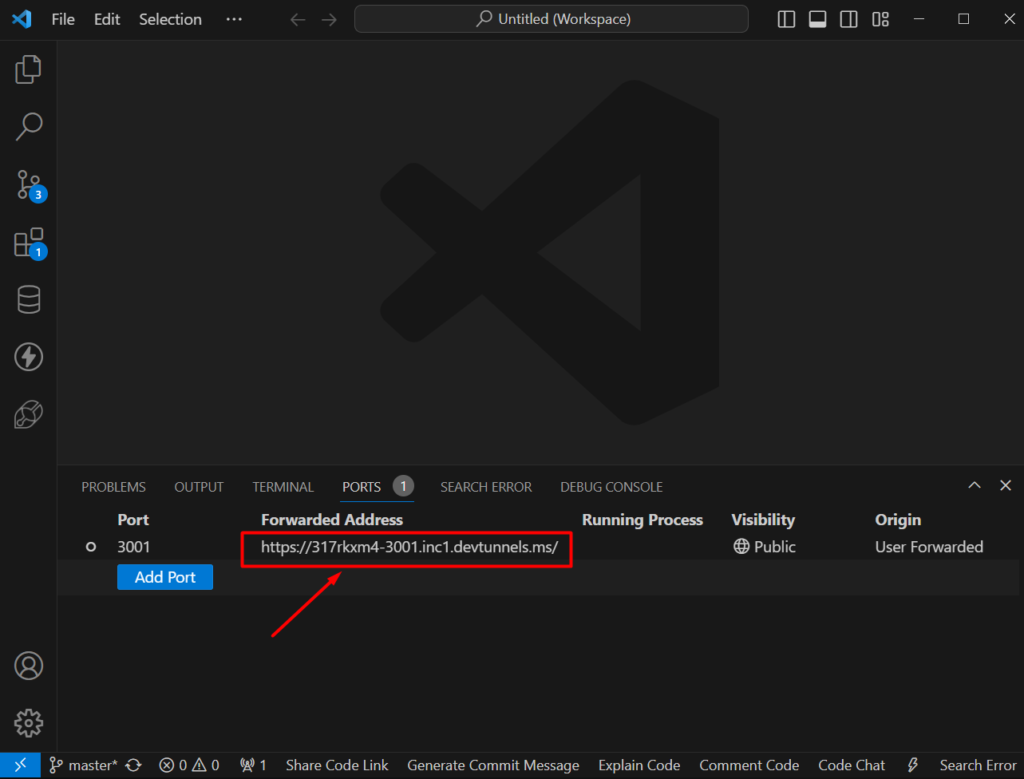The width and height of the screenshot is (1024, 779).
Task: Open the Search view in activity bar
Action: pos(28,127)
